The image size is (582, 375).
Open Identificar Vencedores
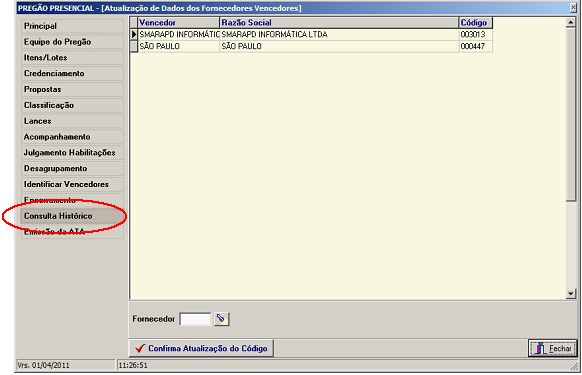pyautogui.click(x=72, y=185)
